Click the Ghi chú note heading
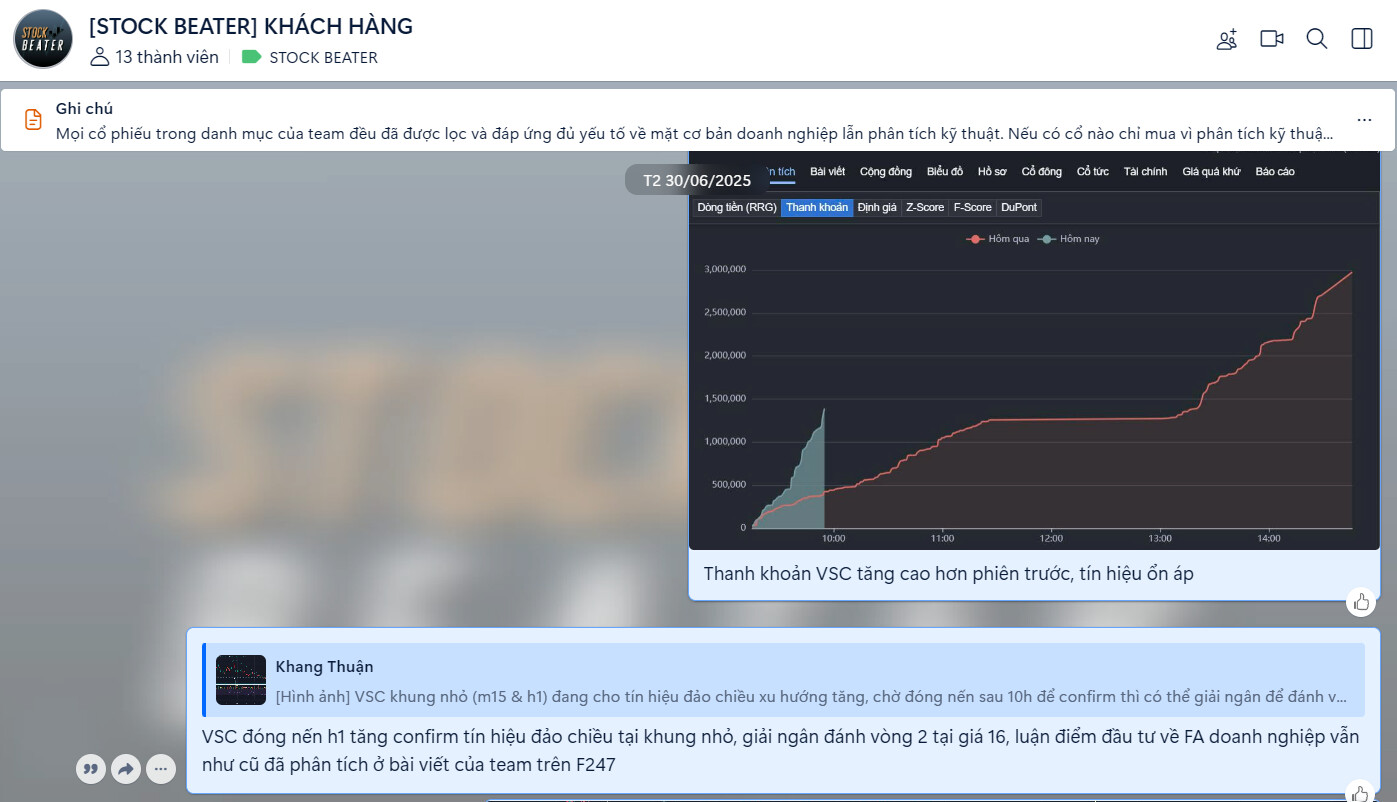Screen dimensions: 1397x802 [x=84, y=108]
